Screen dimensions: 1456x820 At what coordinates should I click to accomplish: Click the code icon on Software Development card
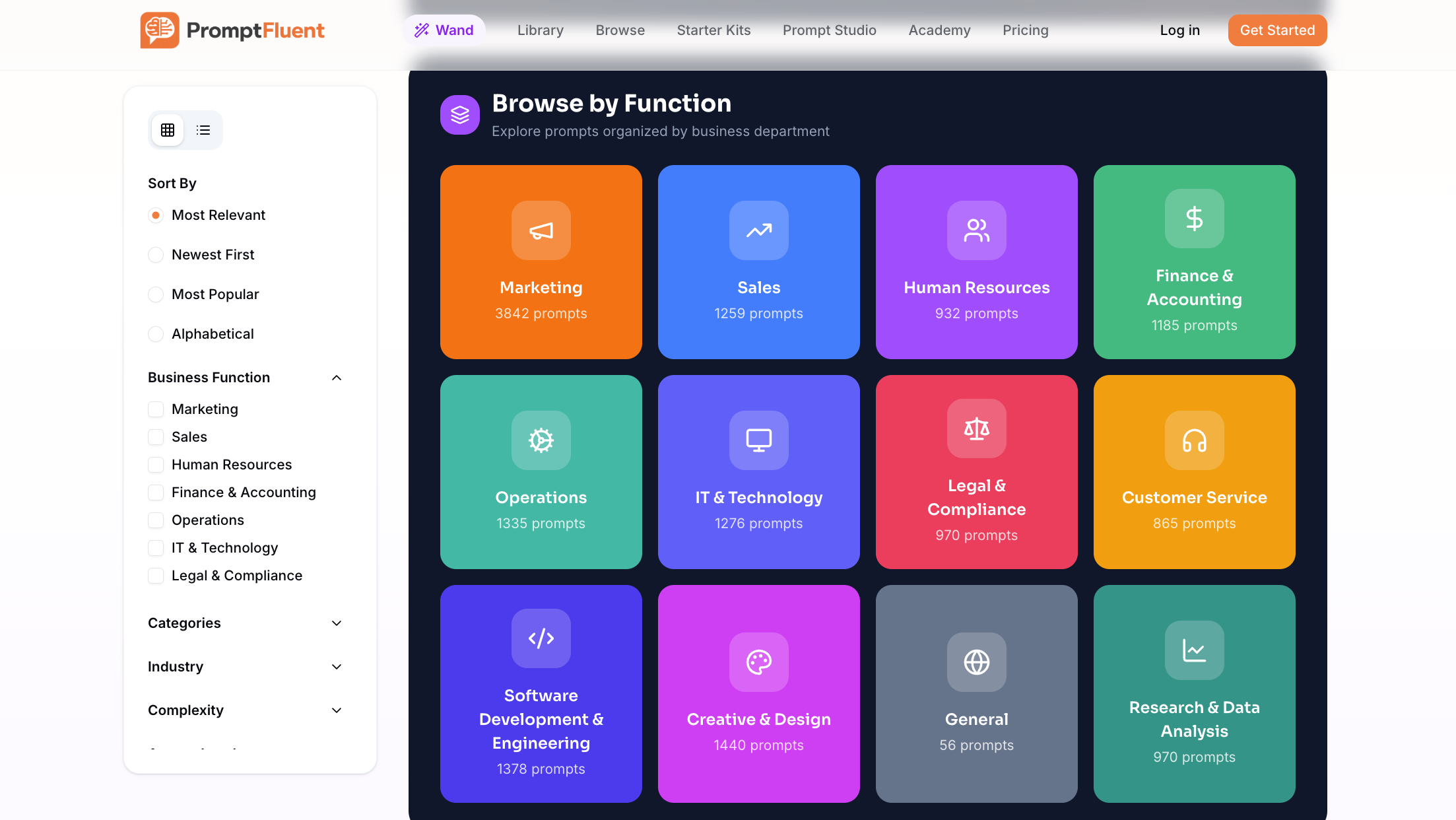[x=541, y=638]
